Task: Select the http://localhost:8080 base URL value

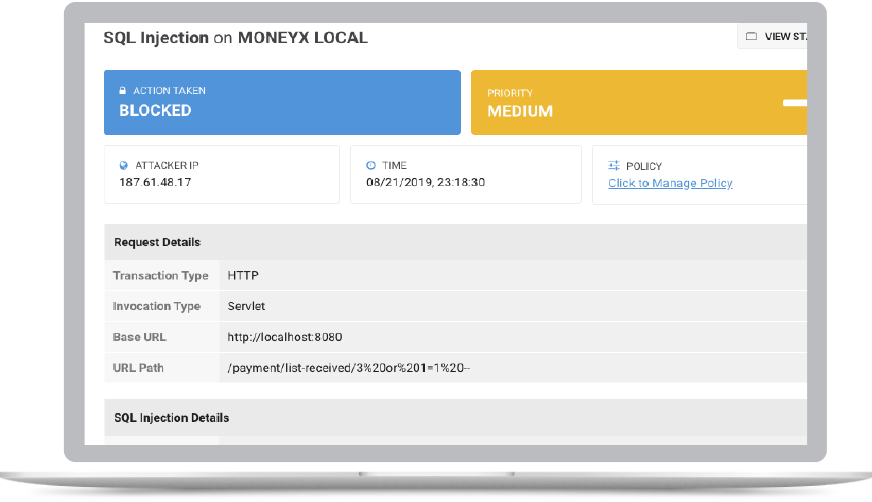Action: click(x=285, y=337)
